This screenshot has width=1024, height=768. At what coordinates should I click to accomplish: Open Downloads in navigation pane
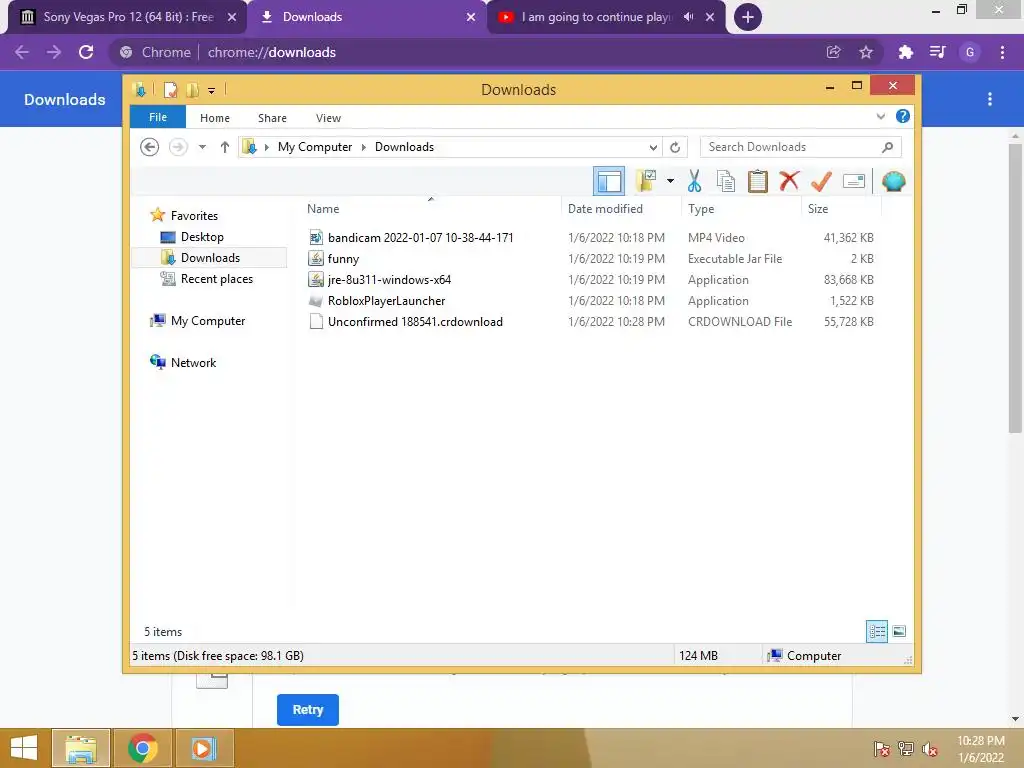(210, 257)
